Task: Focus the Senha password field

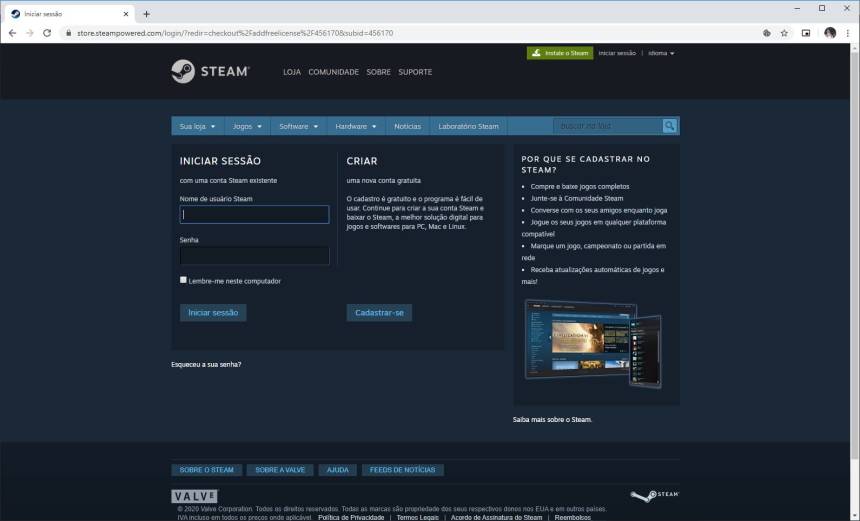Action: (254, 256)
